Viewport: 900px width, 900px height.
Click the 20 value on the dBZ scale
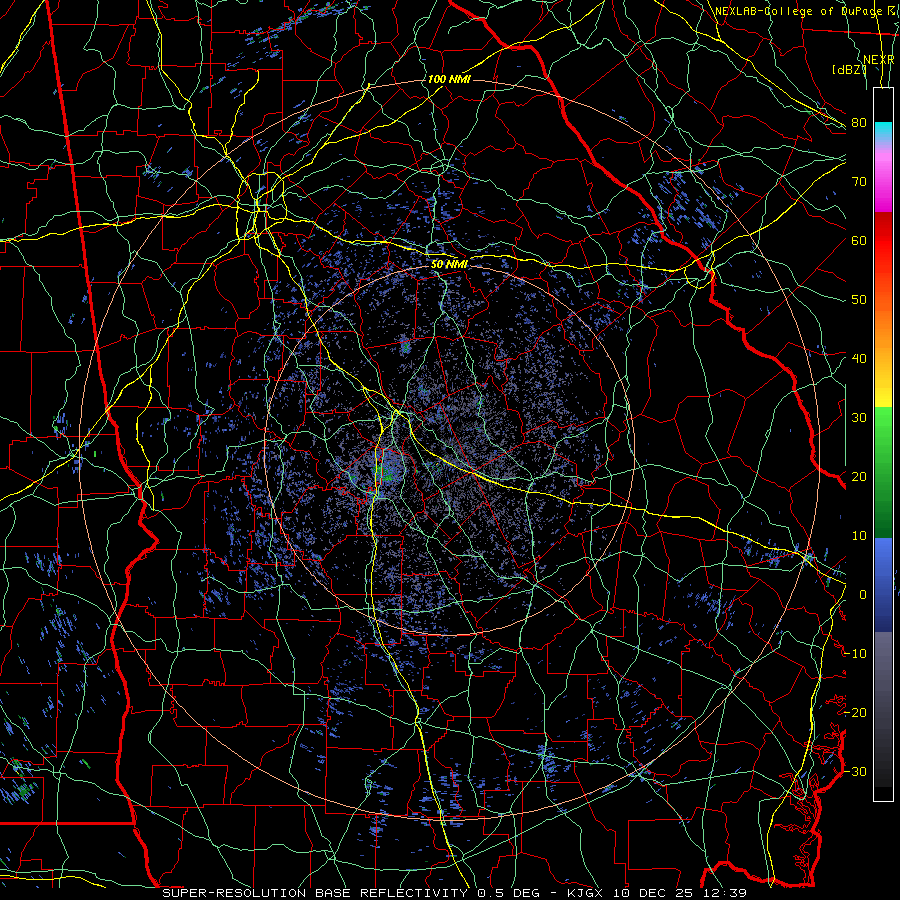click(859, 477)
